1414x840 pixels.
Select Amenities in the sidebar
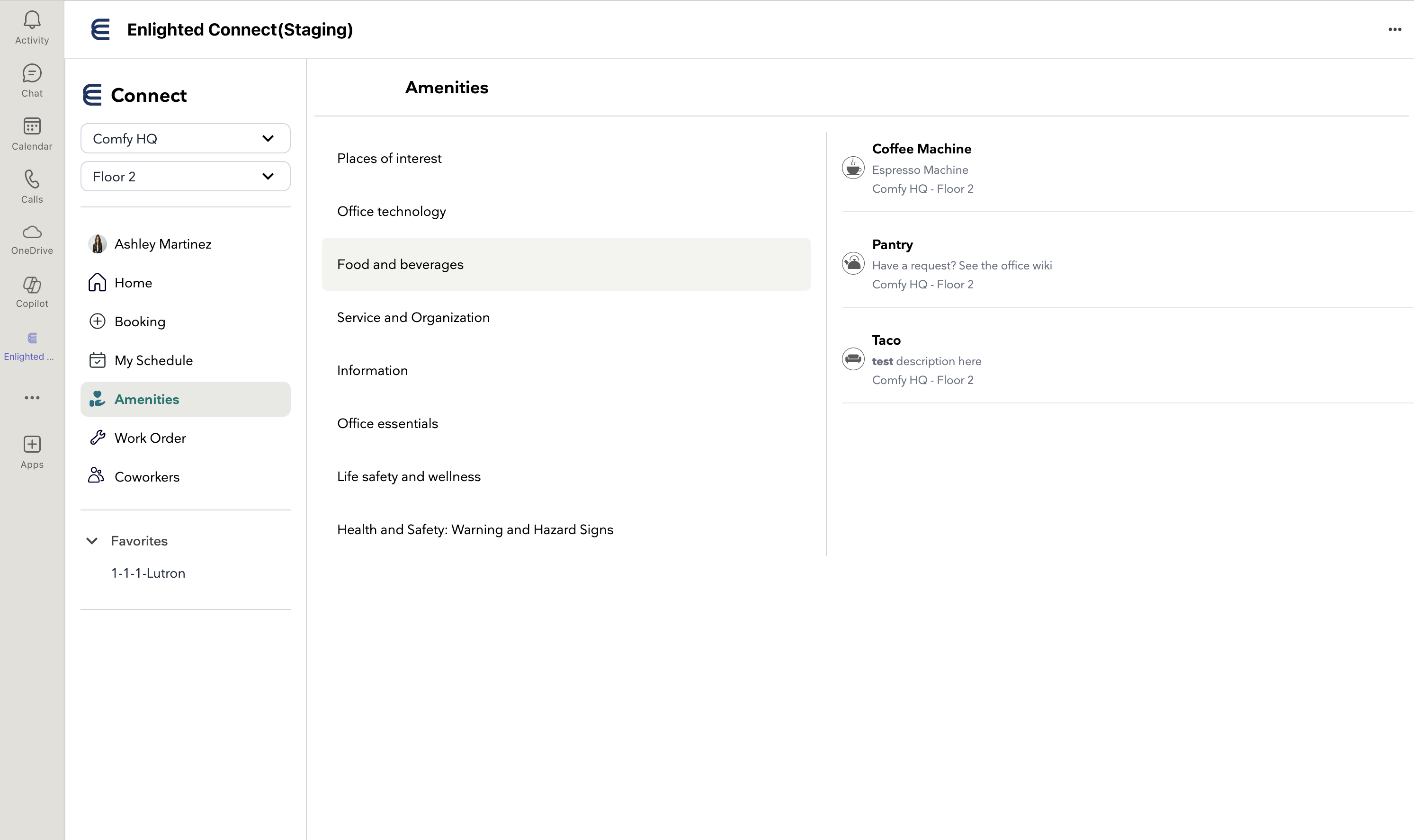(185, 399)
